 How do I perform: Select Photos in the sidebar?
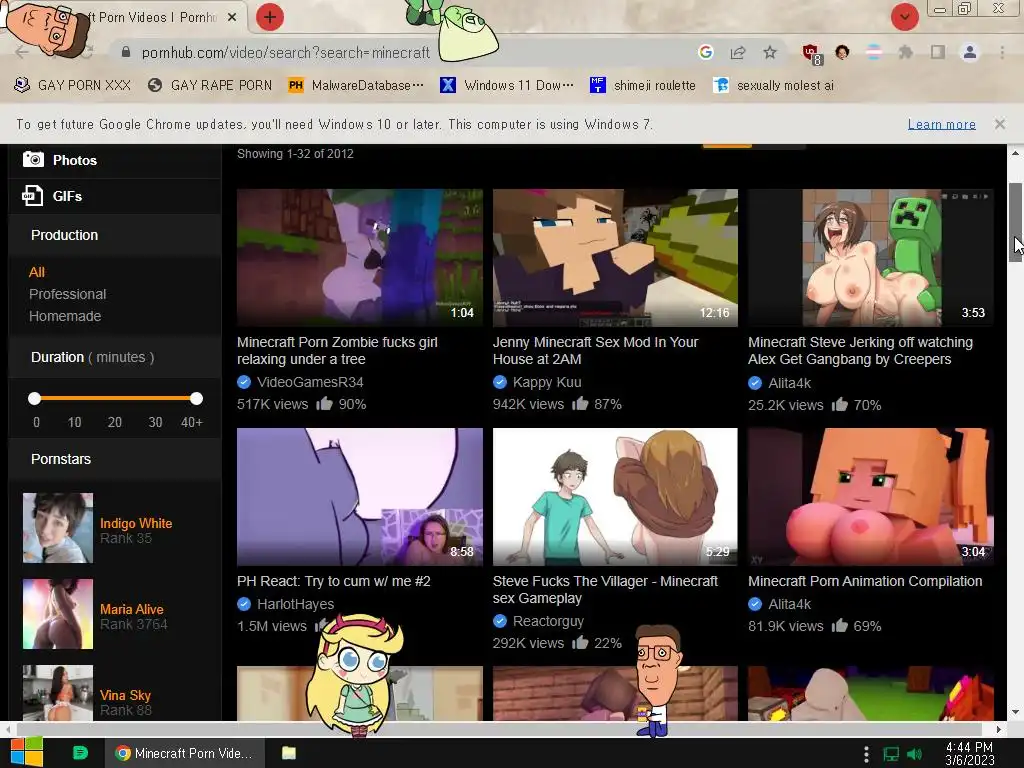pyautogui.click(x=75, y=160)
